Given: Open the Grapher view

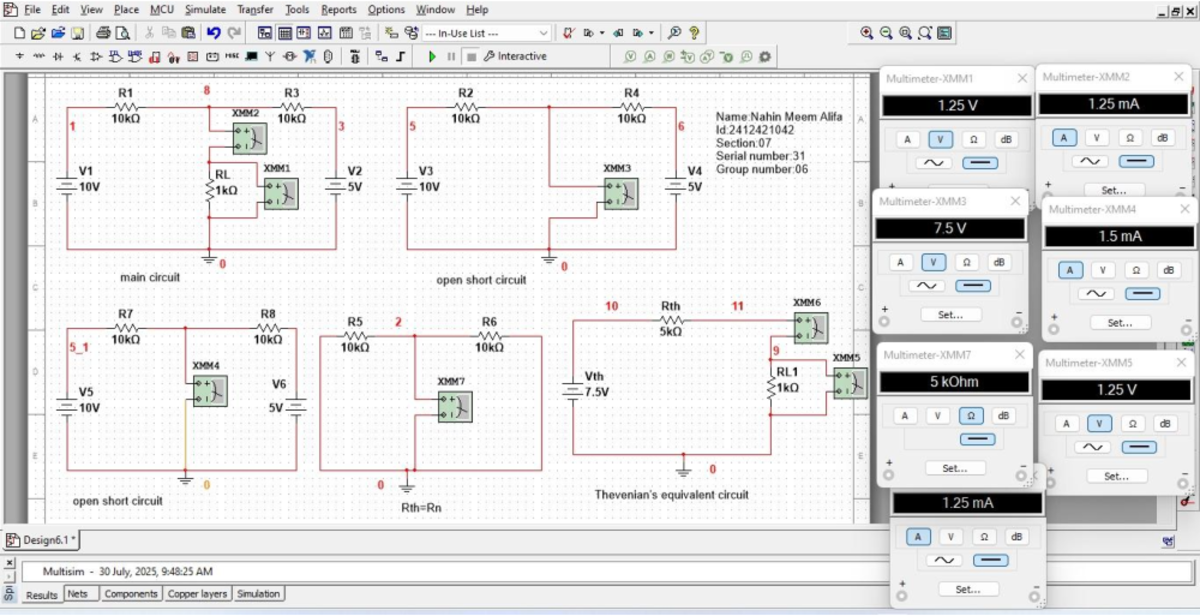Looking at the screenshot, I should click(324, 33).
